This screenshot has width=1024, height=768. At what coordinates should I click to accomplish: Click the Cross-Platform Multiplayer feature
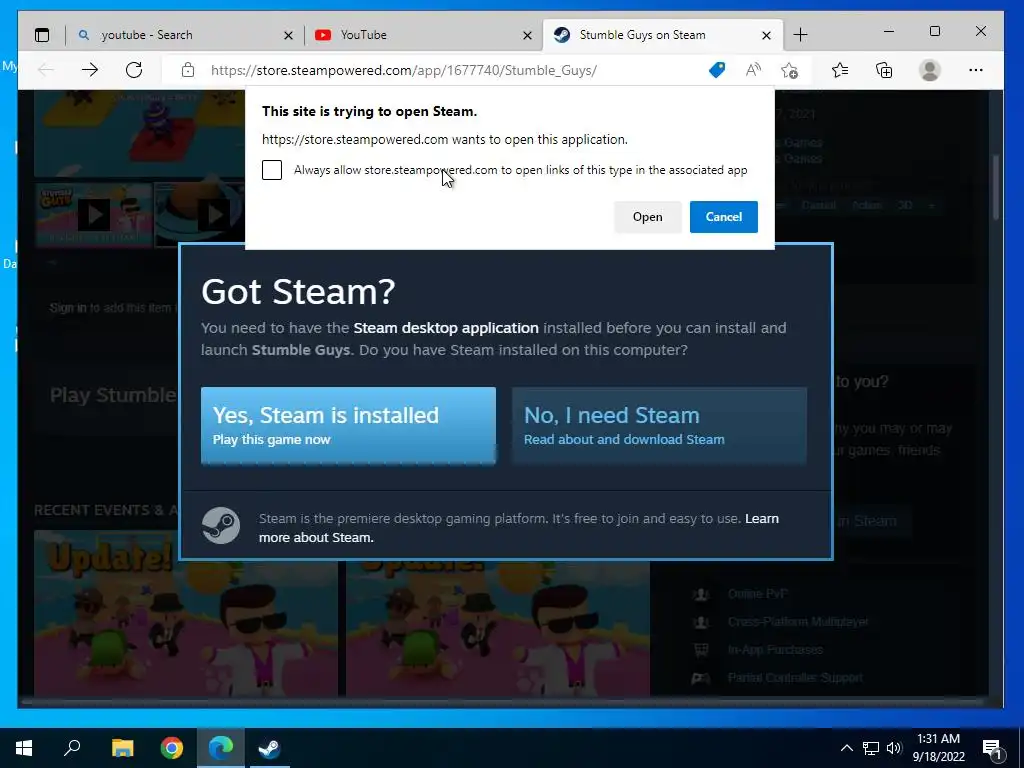click(x=798, y=622)
